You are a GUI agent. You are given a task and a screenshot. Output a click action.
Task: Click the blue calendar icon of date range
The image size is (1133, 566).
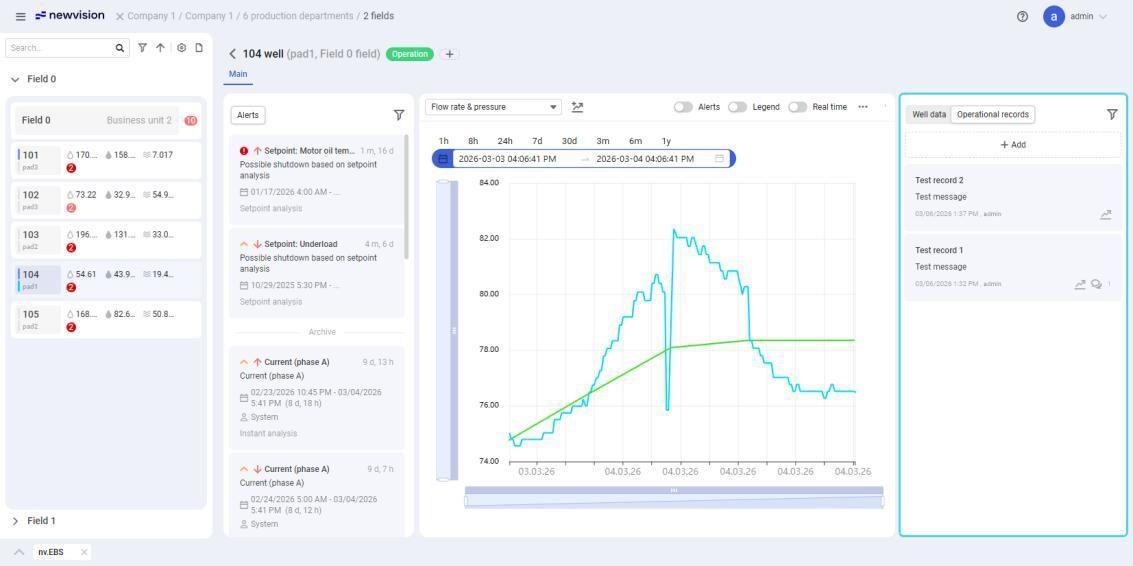[x=443, y=159]
